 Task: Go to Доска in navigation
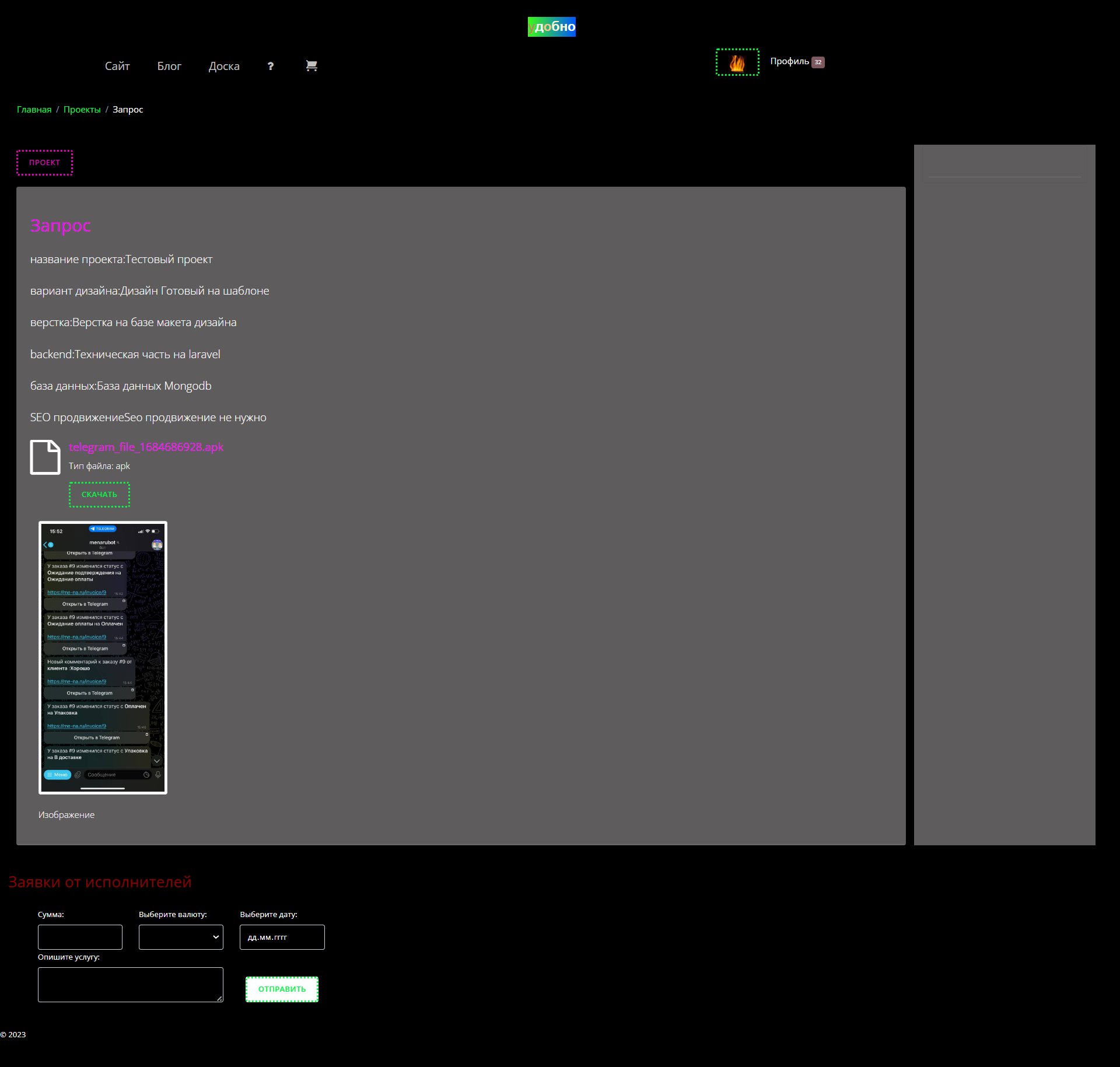224,67
